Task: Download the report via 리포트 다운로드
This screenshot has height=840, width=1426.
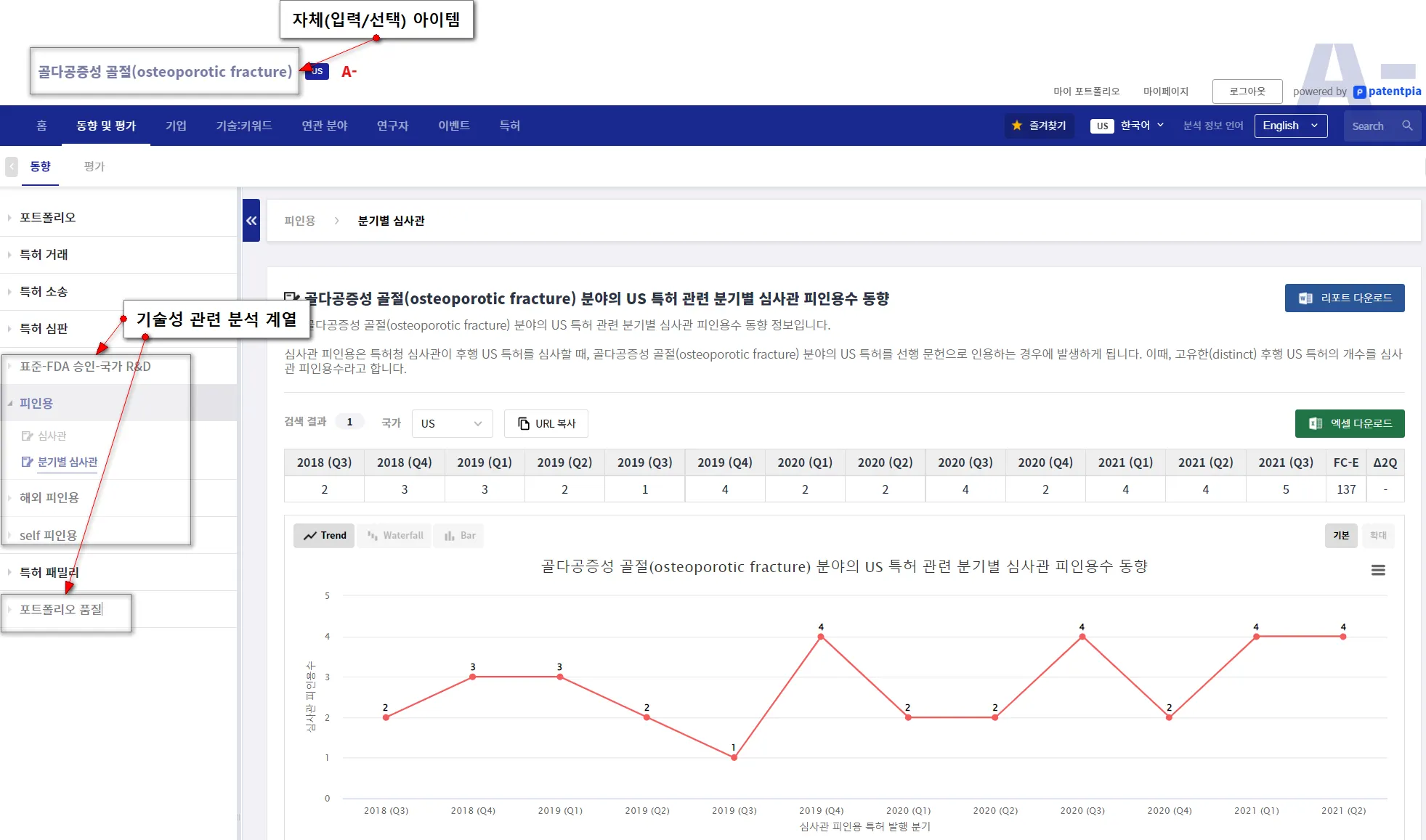Action: point(1344,298)
